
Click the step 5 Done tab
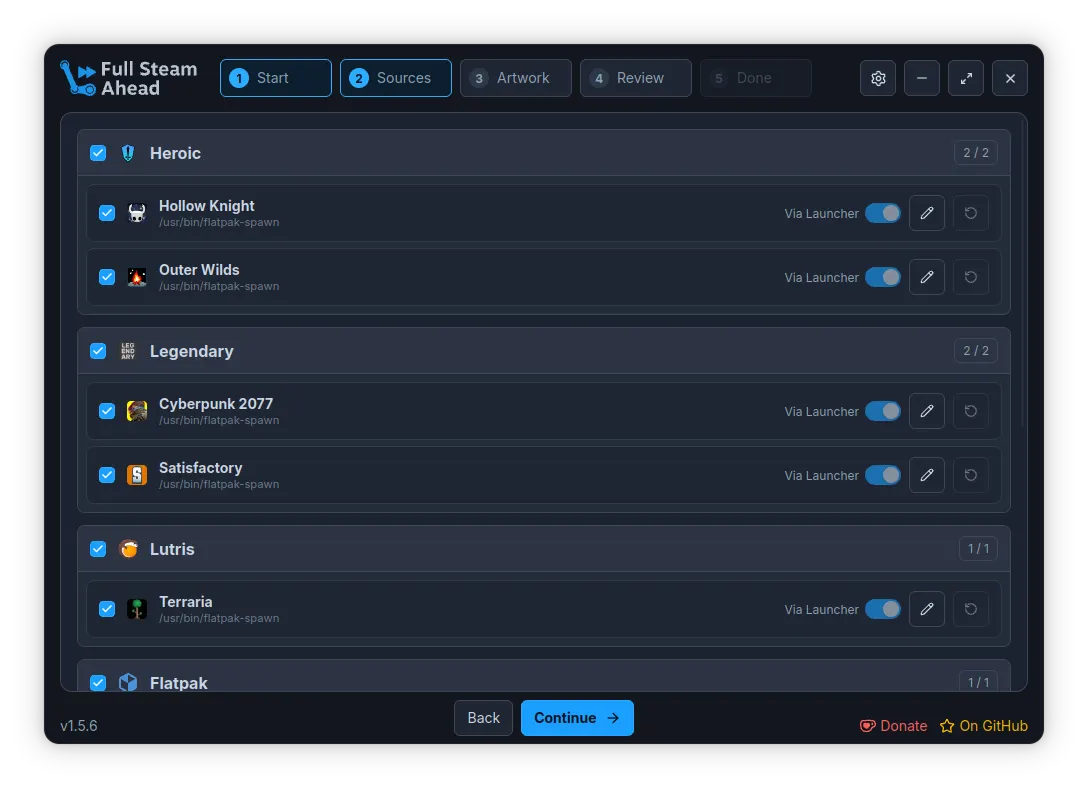click(756, 78)
